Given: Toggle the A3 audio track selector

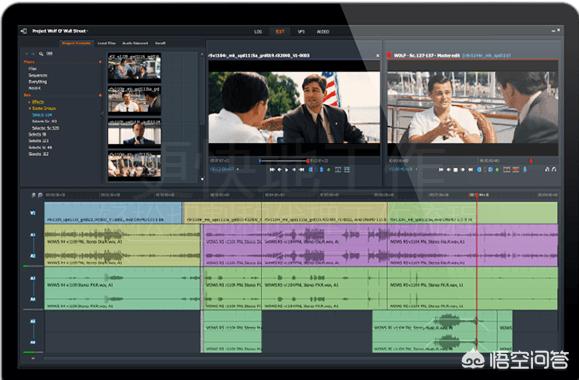Looking at the screenshot, I should 33,278.
